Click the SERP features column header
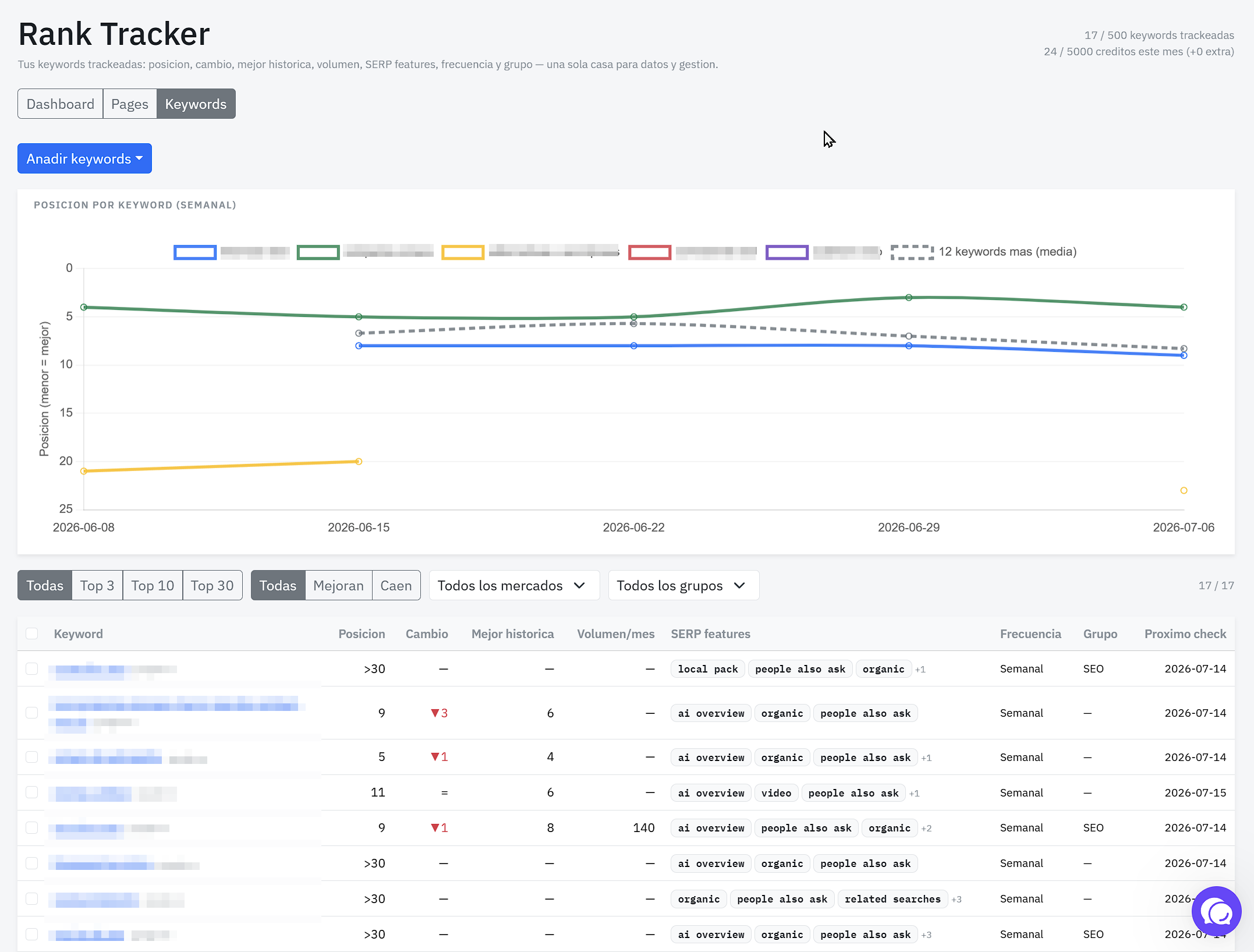Viewport: 1254px width, 952px height. 710,634
